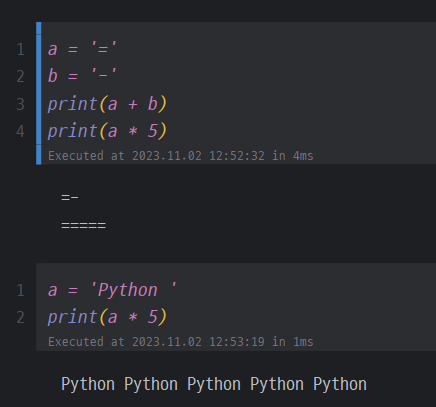Viewport: 436px width, 407px height.
Task: Click line number 2 in second cell gutter
Action: (20, 317)
